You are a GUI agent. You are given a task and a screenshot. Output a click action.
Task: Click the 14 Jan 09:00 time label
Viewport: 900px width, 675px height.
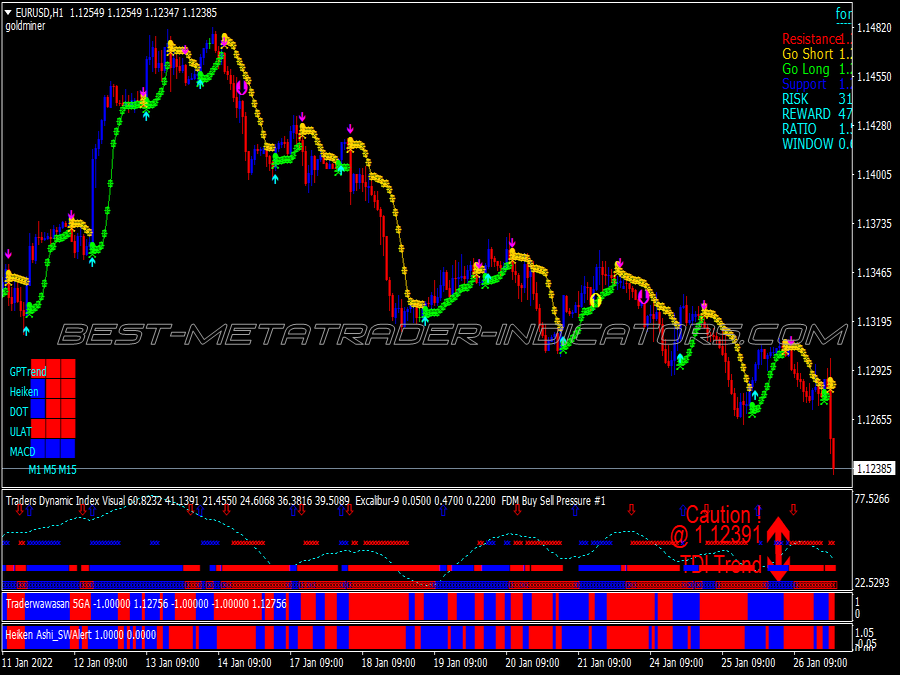[244, 662]
